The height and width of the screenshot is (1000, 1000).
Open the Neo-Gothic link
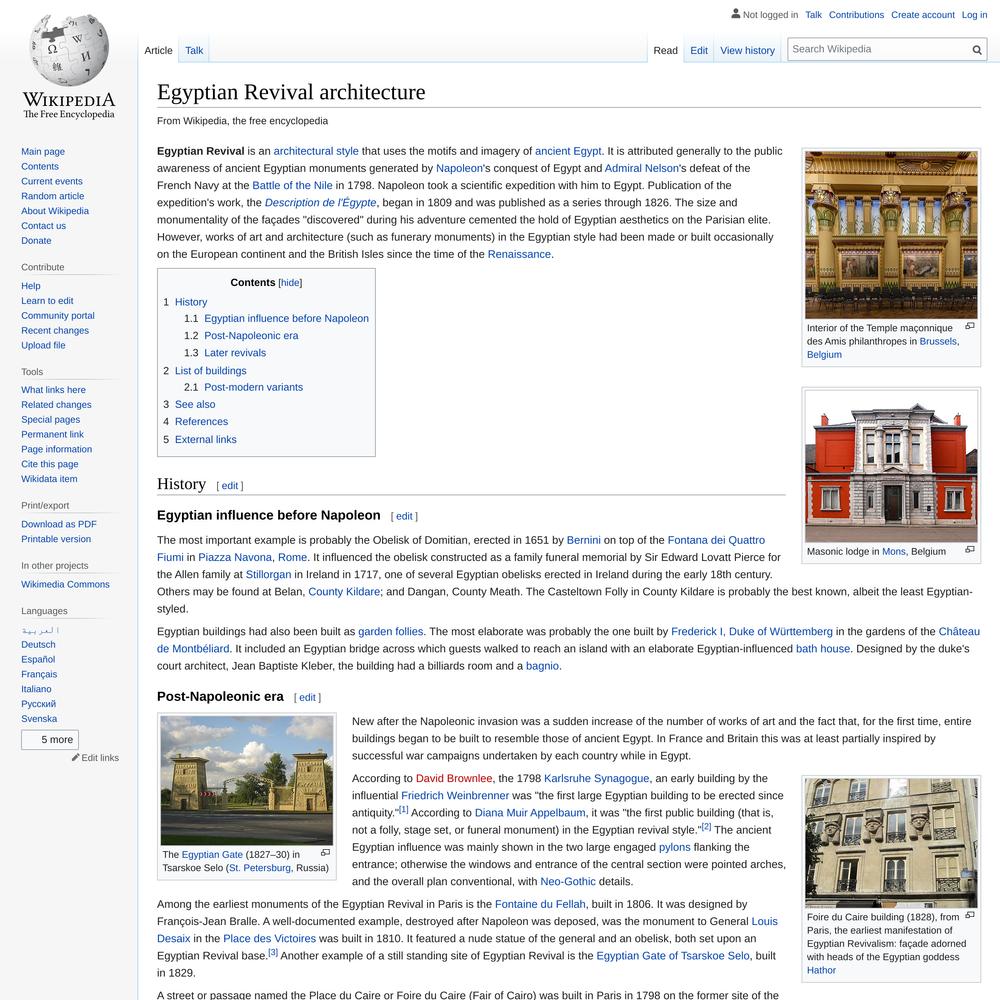coord(568,881)
